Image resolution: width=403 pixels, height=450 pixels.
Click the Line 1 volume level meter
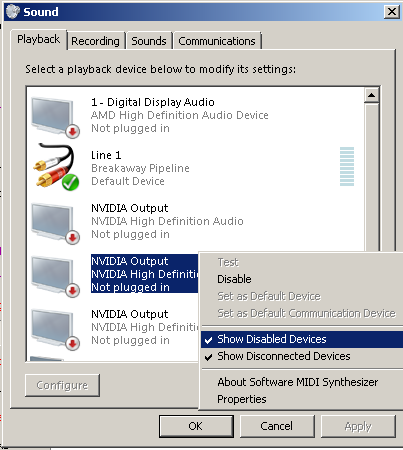347,166
